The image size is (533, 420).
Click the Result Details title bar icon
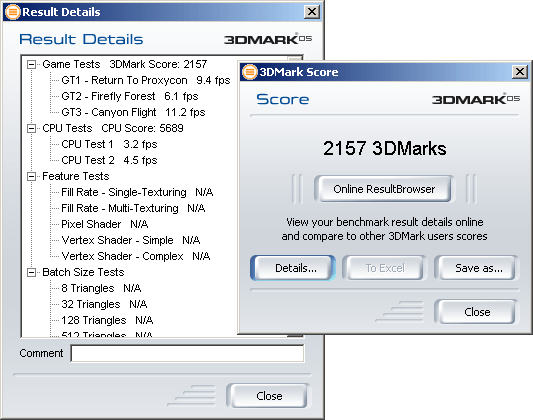point(13,12)
